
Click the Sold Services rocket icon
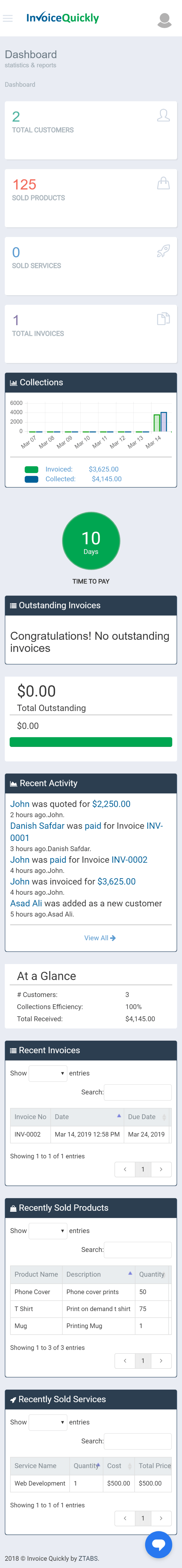[163, 251]
